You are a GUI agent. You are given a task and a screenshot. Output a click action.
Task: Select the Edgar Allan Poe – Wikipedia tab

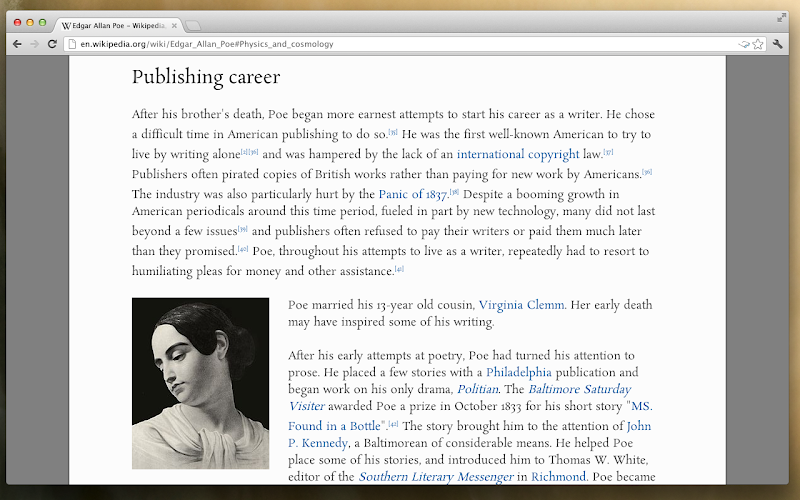tap(119, 26)
